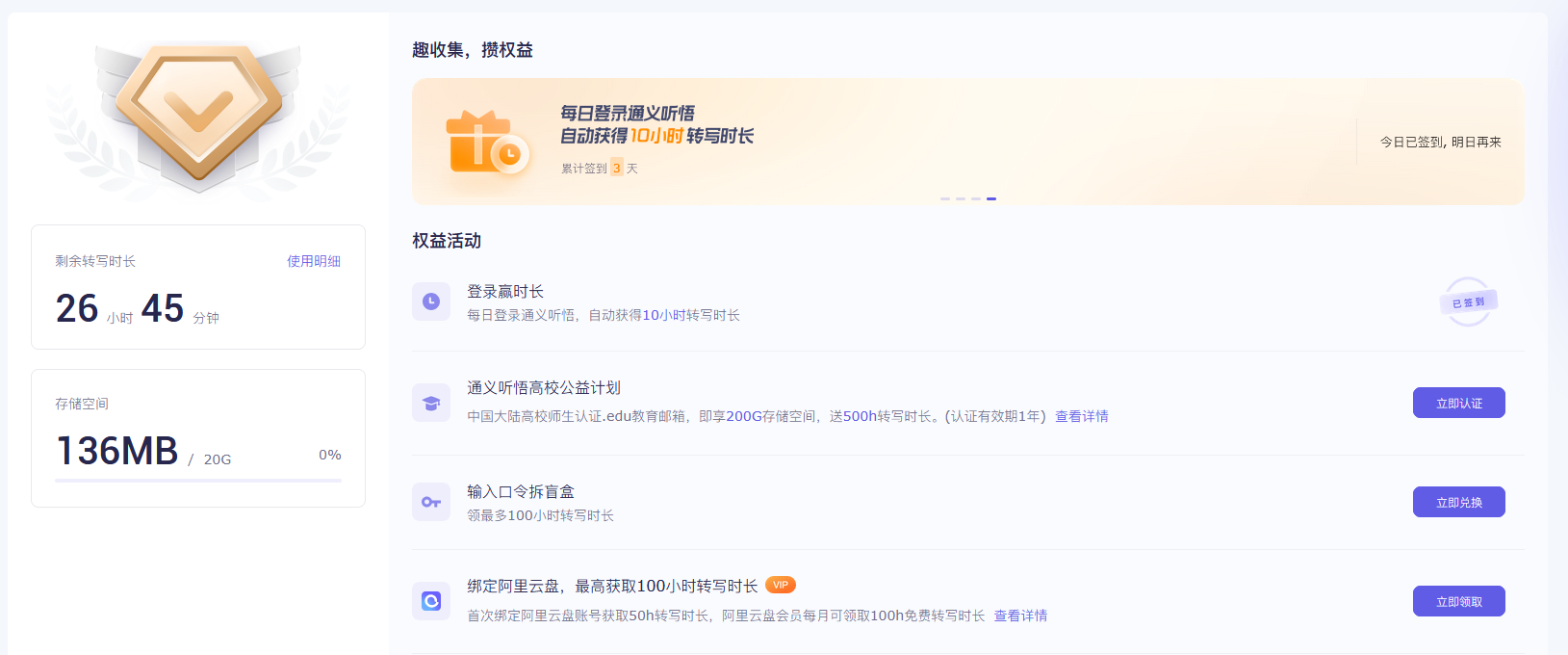This screenshot has width=1568, height=655.
Task: Select the first banner carousel dot
Action: 945,198
